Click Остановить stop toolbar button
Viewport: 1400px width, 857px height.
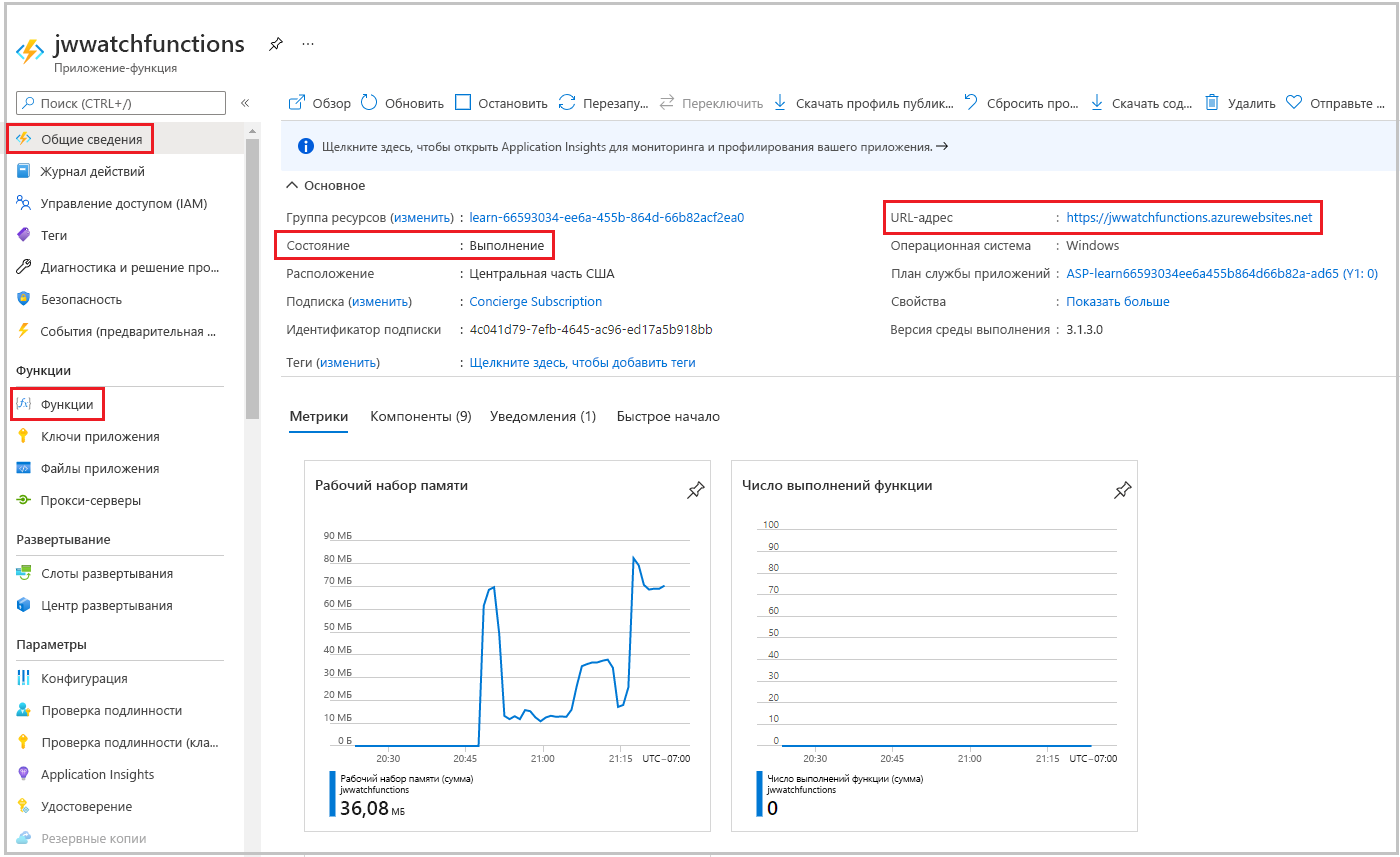tap(502, 103)
